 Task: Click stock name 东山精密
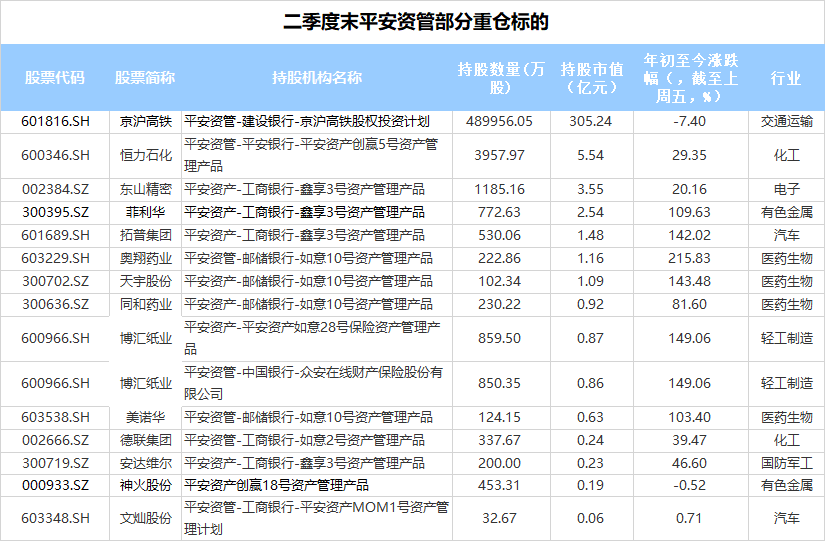[146, 189]
